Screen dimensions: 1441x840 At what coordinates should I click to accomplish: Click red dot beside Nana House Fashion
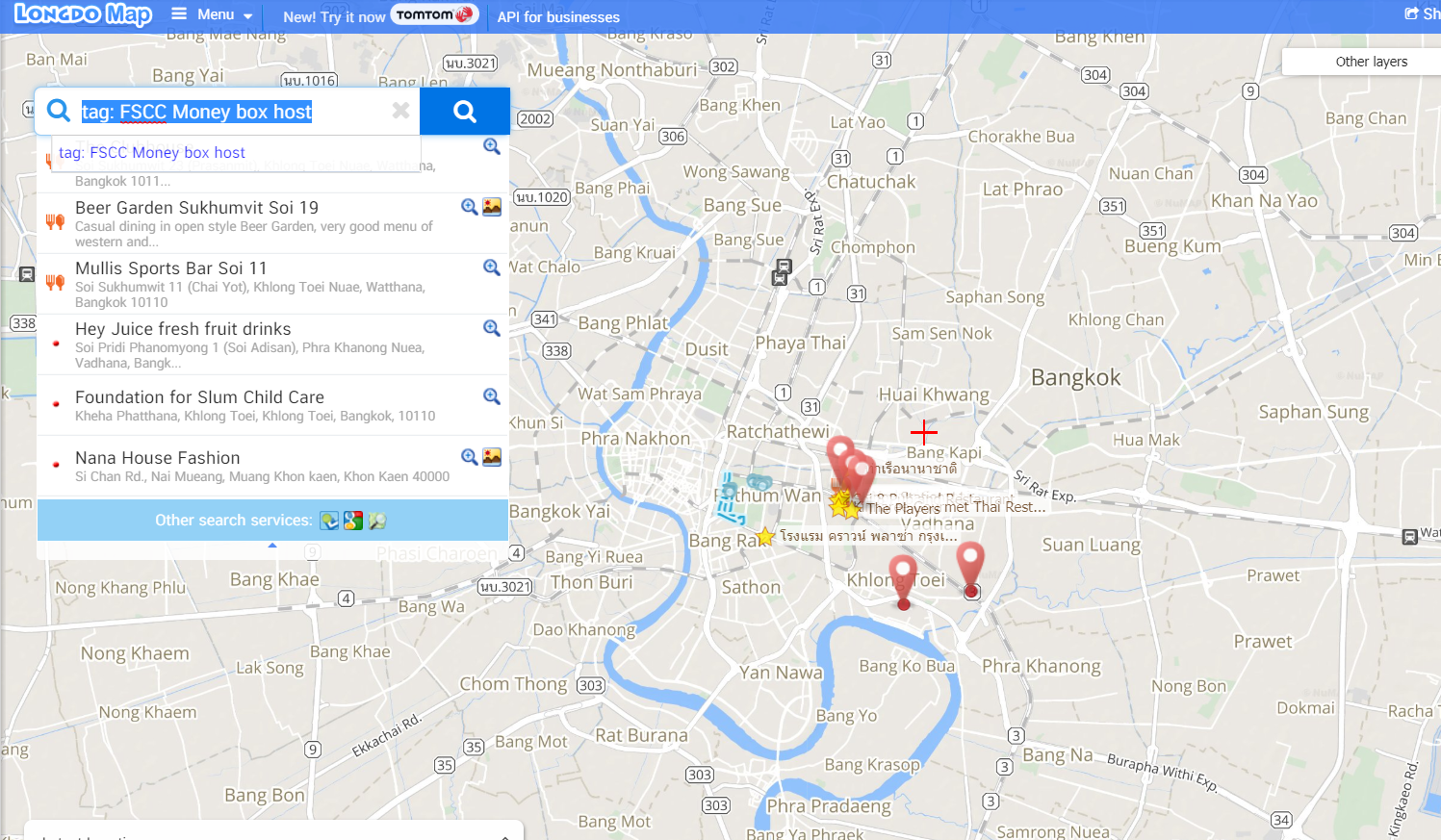(x=56, y=465)
